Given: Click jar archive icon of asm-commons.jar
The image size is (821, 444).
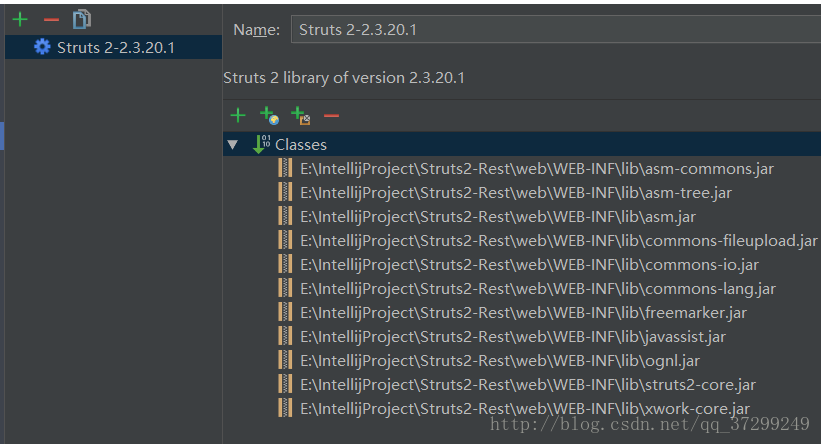Looking at the screenshot, I should click(x=285, y=169).
